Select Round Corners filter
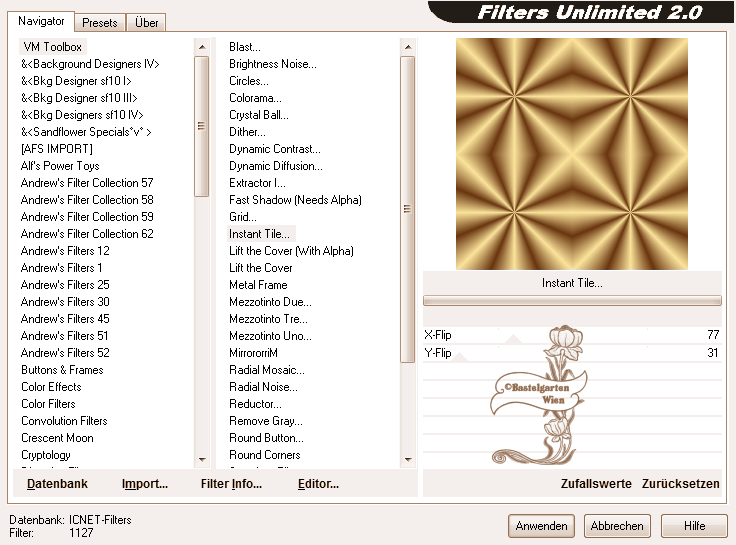The image size is (736, 545). (265, 455)
